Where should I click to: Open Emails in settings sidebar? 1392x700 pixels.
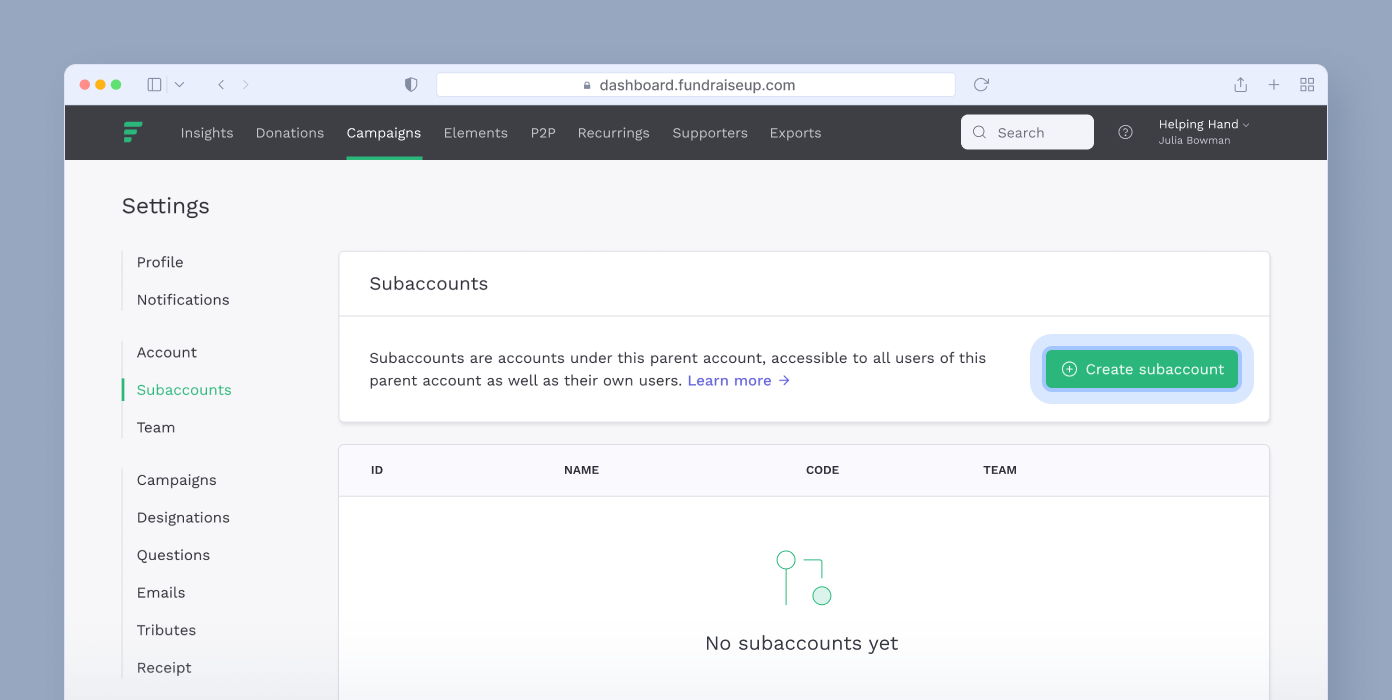coord(161,593)
